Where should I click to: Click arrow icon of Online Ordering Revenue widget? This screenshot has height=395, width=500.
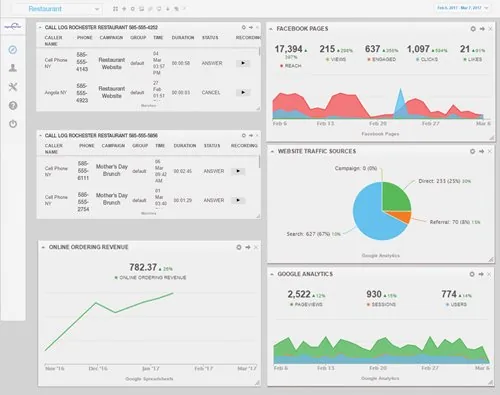[248, 247]
